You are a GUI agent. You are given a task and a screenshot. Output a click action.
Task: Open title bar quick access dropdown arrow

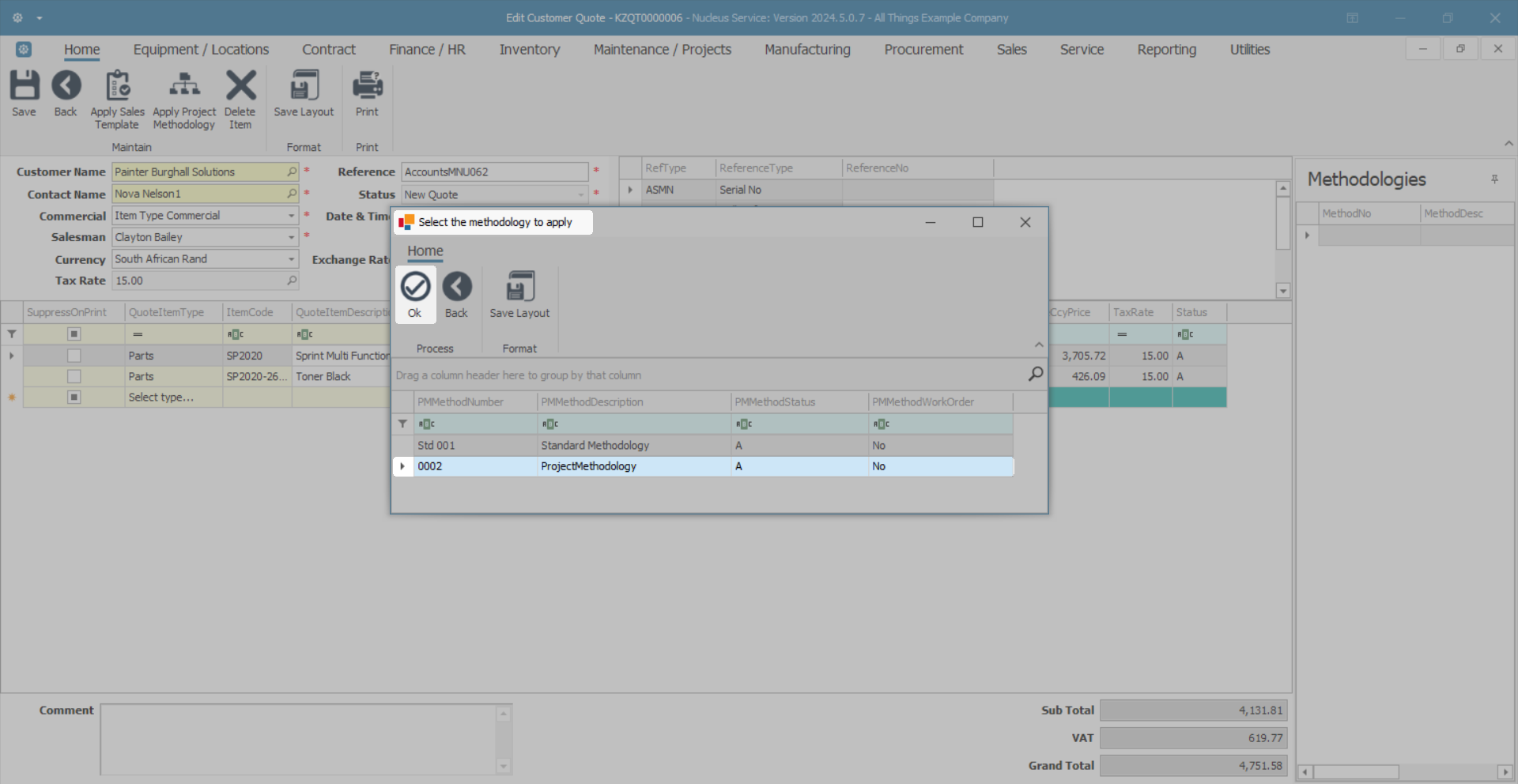(39, 17)
